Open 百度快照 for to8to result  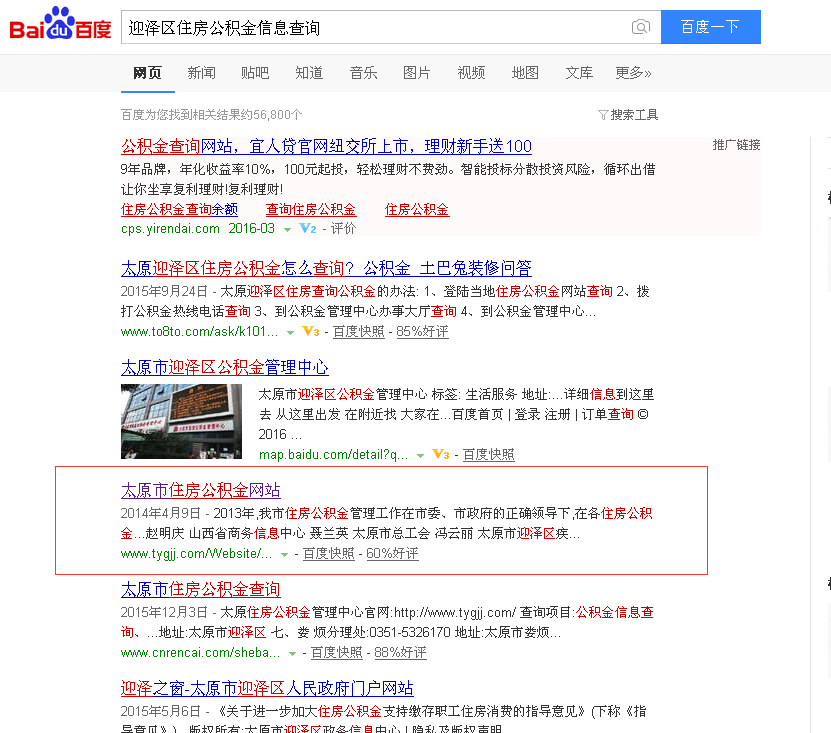[x=358, y=331]
